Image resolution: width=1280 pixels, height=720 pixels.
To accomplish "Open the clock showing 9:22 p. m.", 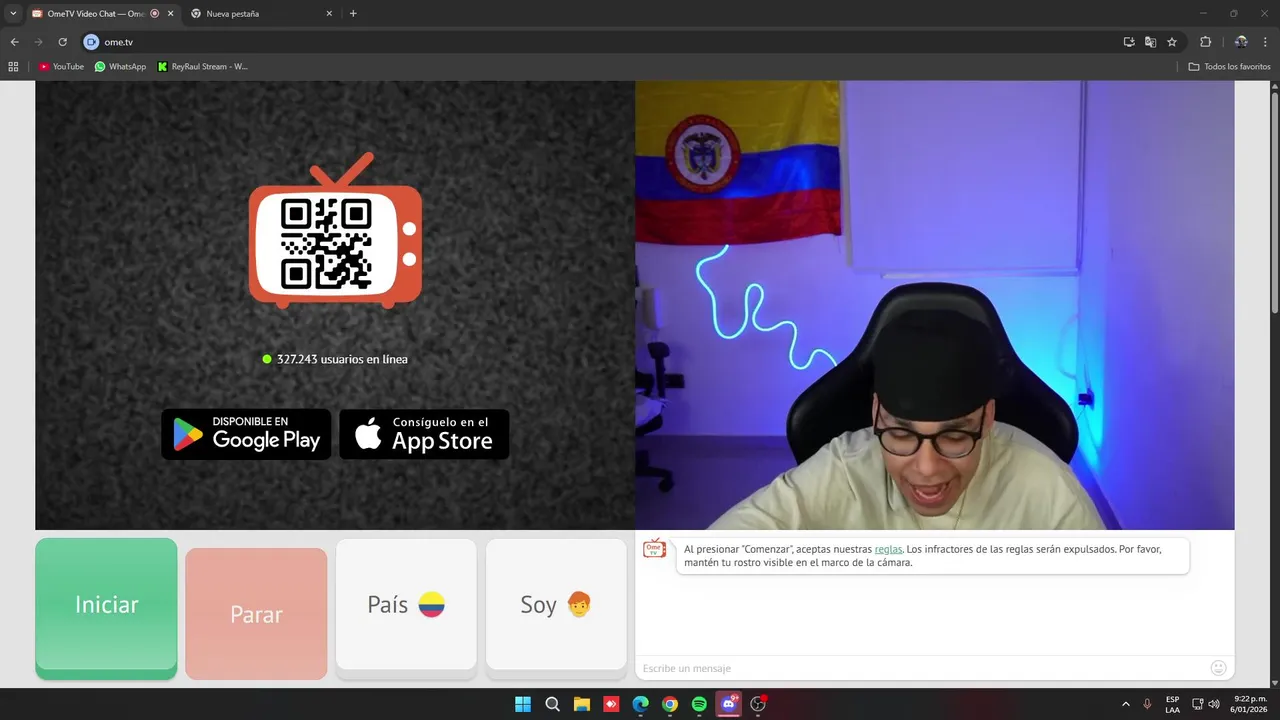I will 1250,704.
